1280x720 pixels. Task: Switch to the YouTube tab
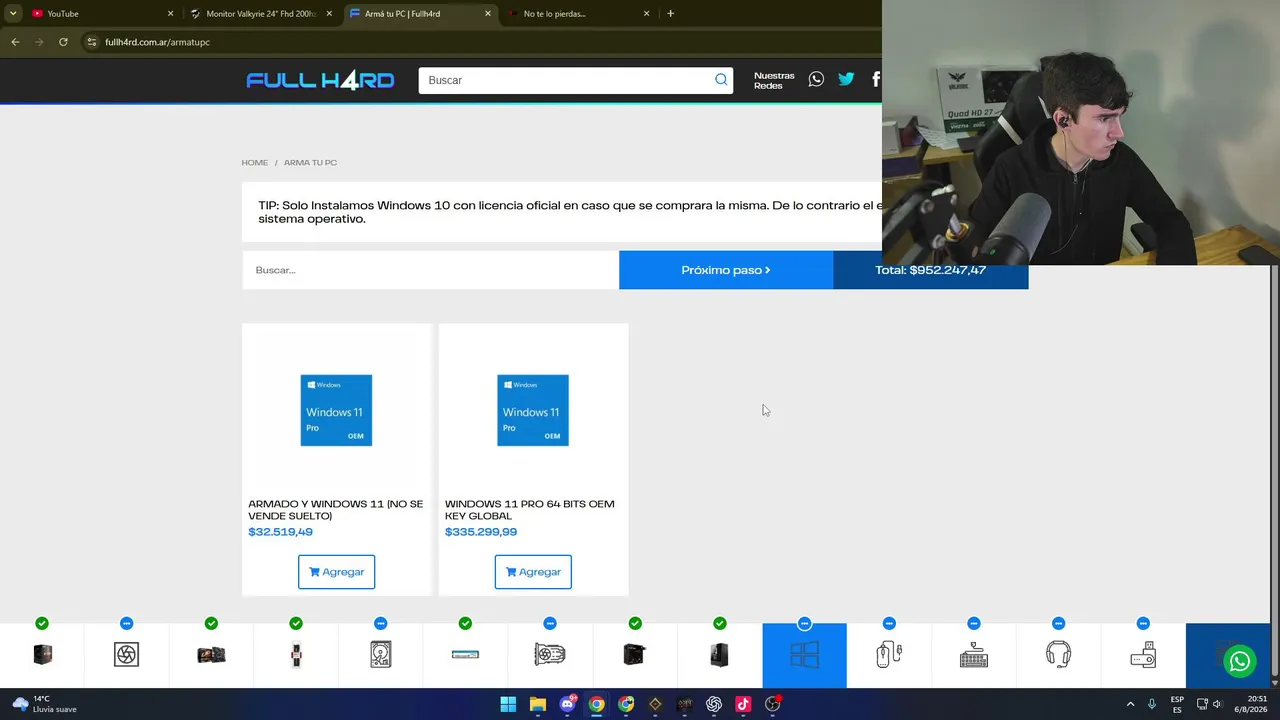click(x=100, y=14)
